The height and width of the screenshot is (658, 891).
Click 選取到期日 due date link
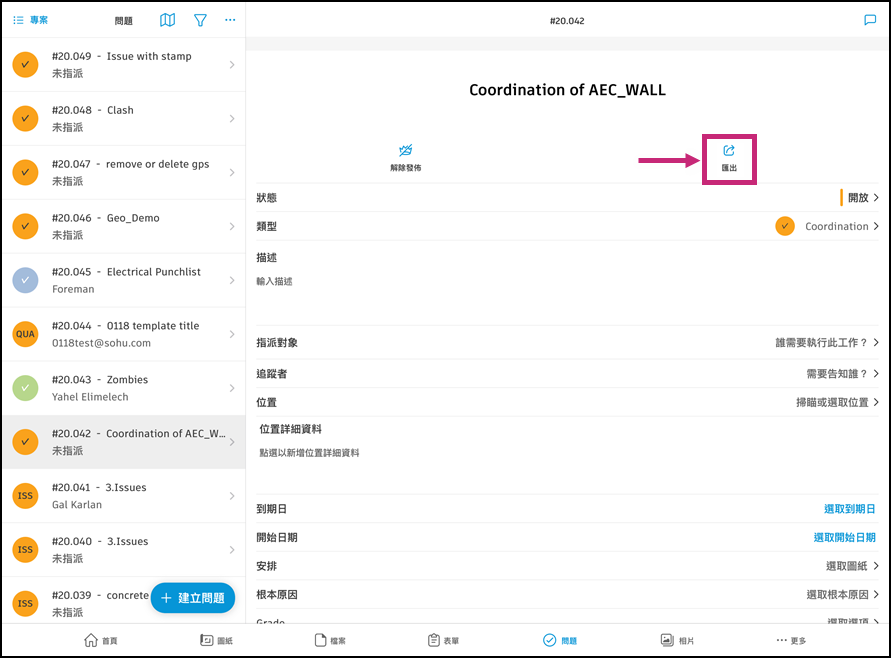click(x=850, y=509)
